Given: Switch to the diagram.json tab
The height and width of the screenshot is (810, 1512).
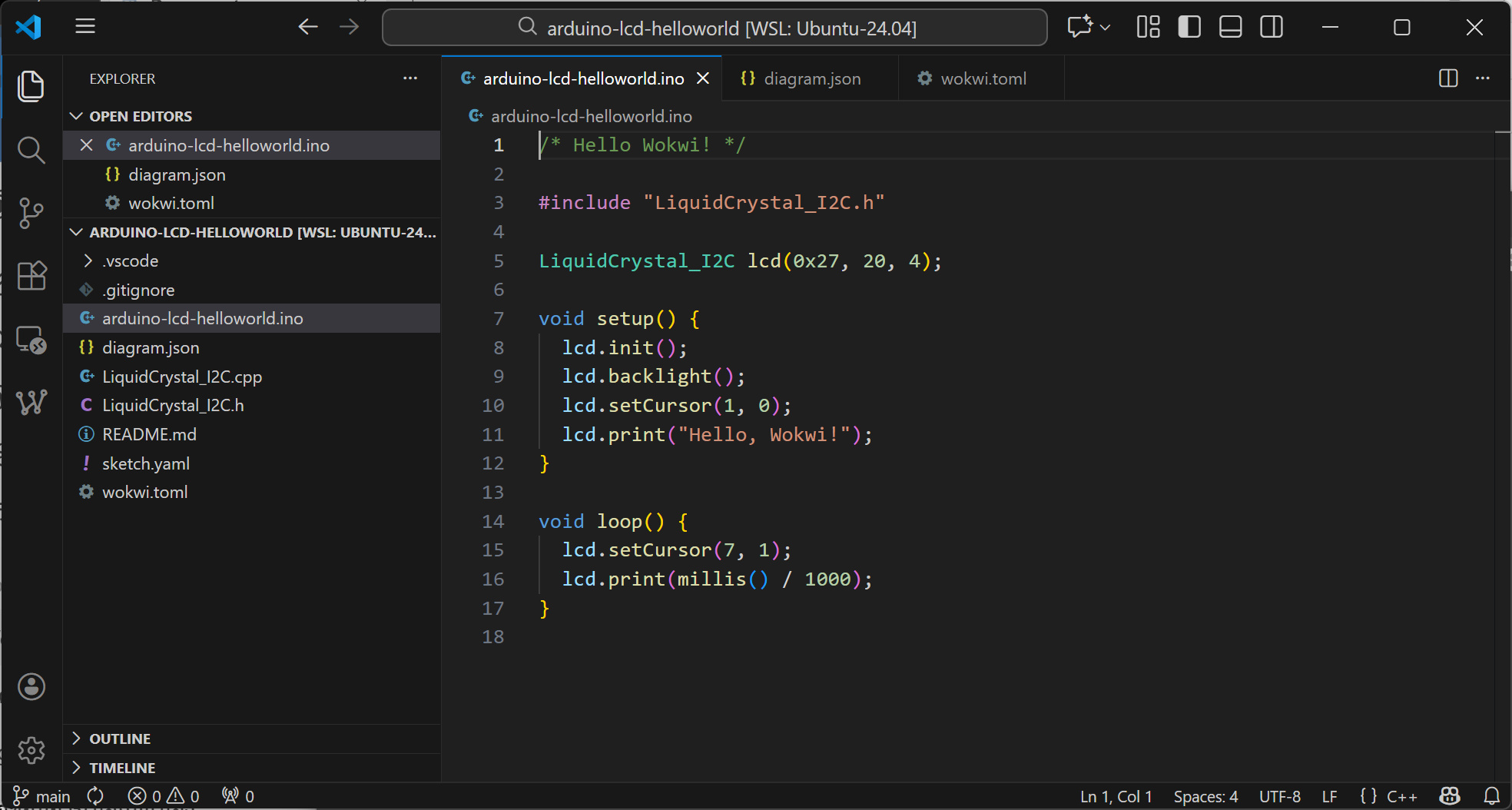Looking at the screenshot, I should pyautogui.click(x=811, y=78).
